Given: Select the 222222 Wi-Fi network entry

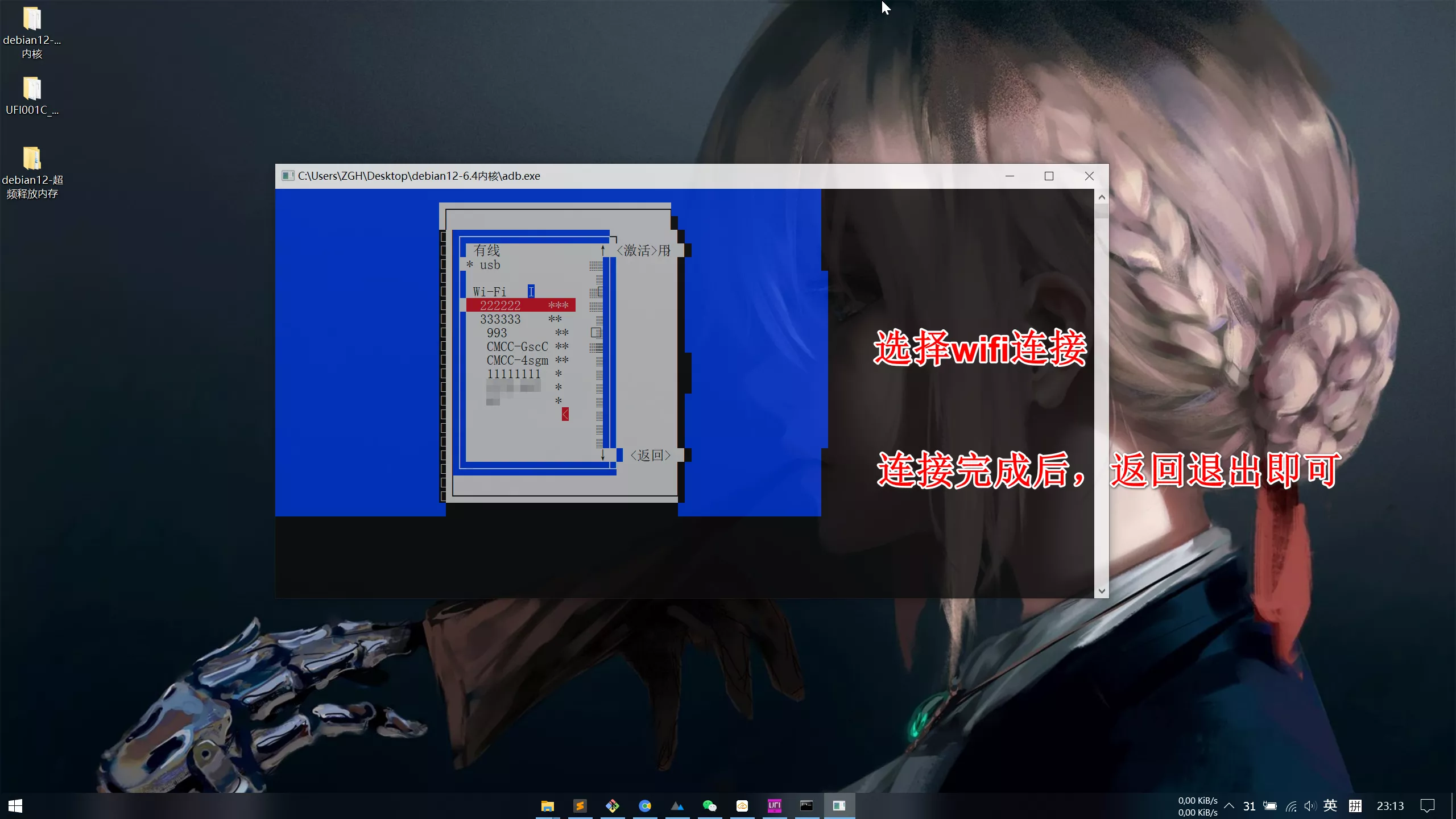Looking at the screenshot, I should tap(520, 305).
